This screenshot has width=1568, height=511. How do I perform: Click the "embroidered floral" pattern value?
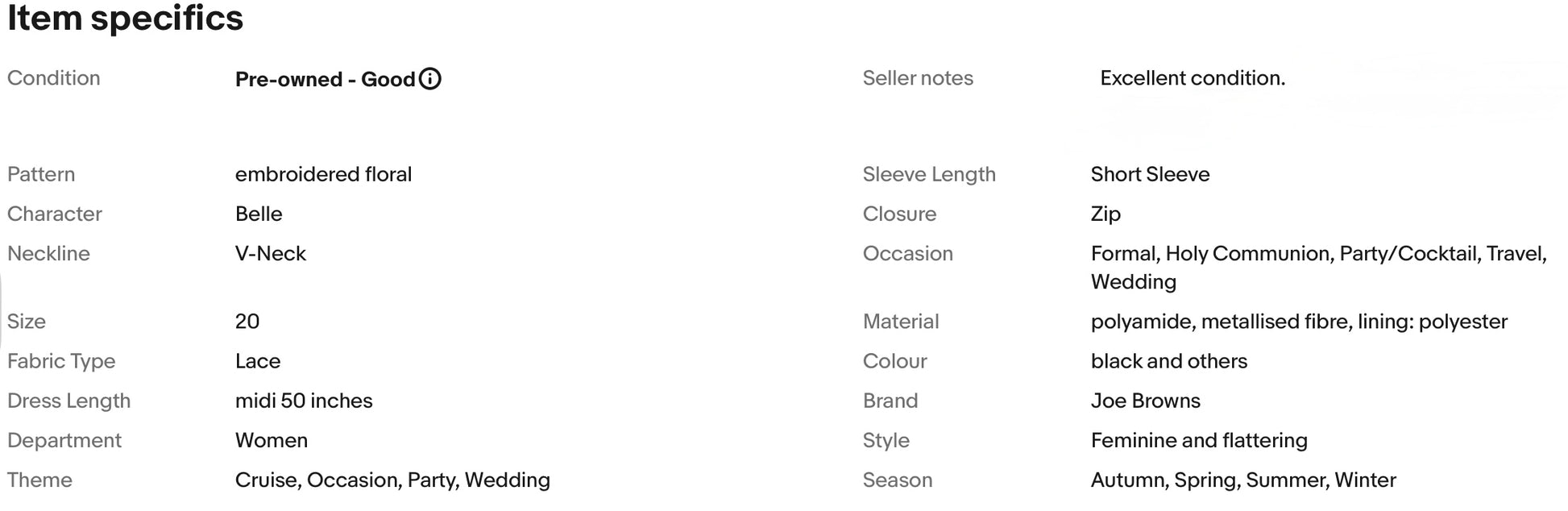coord(323,174)
